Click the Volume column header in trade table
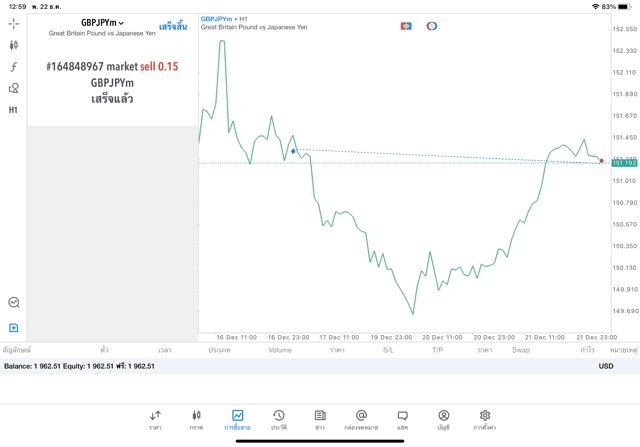640x447 pixels. pyautogui.click(x=280, y=350)
